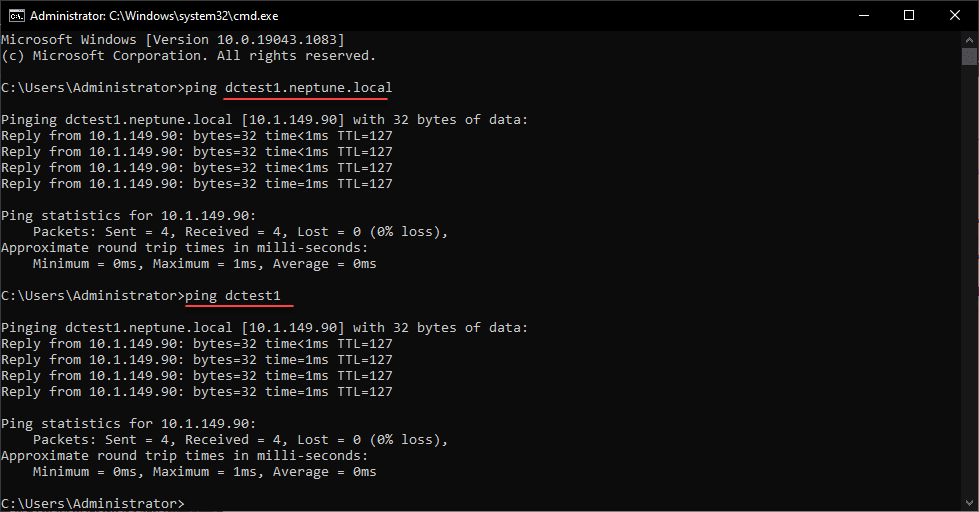Screen dimensions: 979x512
Task: Click the vertical scrollbar thumb
Action: pyautogui.click(x=969, y=57)
